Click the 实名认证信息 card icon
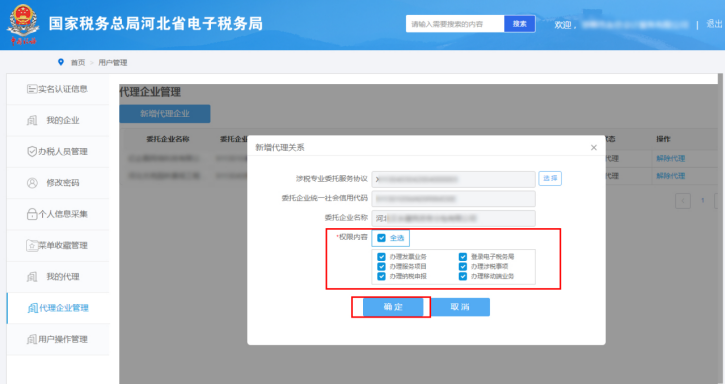The height and width of the screenshot is (385, 725). pos(31,89)
